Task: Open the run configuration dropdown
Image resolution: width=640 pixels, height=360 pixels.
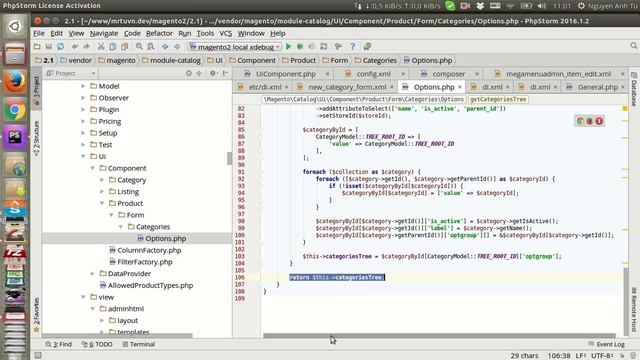Action: coord(235,47)
